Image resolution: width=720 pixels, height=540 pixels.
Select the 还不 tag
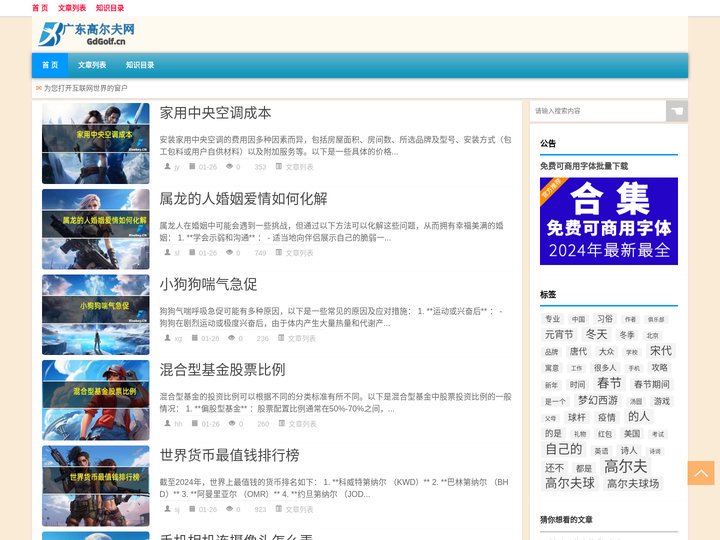point(555,468)
